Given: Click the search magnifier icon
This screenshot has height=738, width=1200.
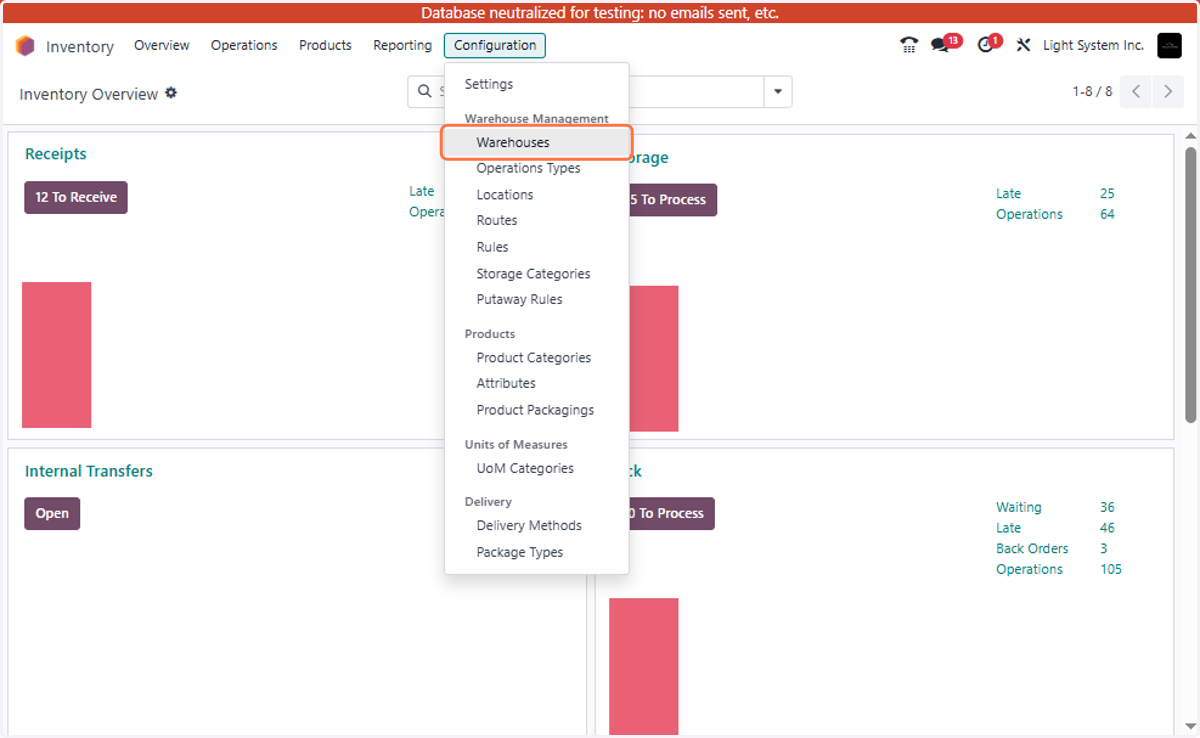Looking at the screenshot, I should [425, 91].
